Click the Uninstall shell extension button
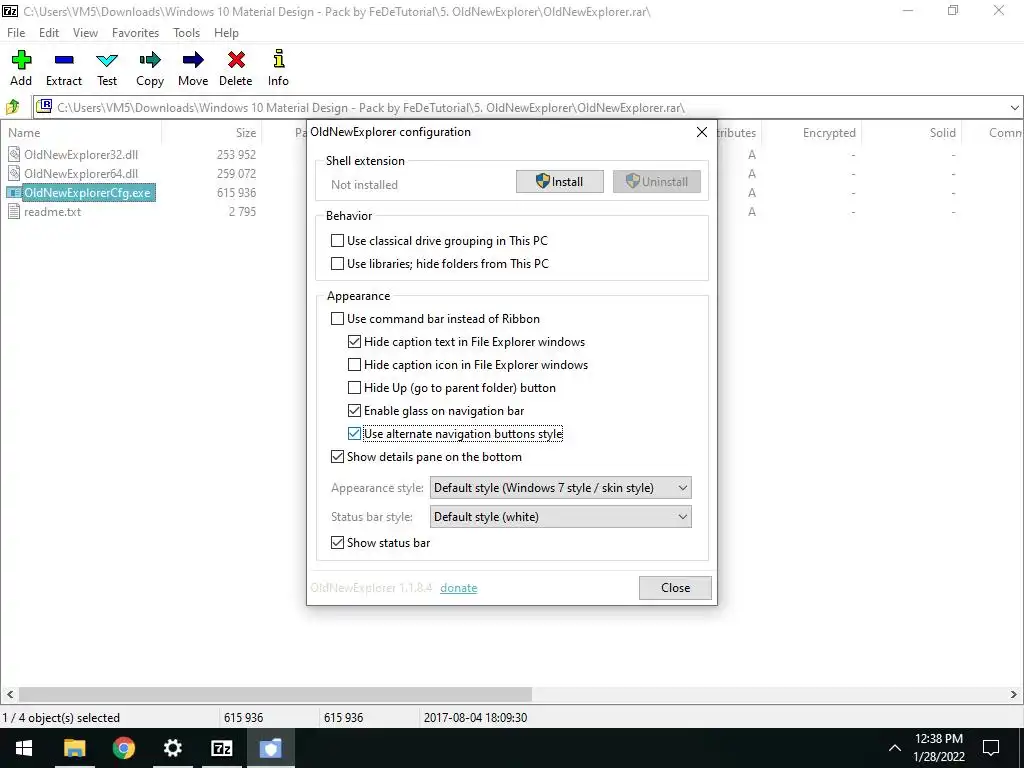 (656, 182)
